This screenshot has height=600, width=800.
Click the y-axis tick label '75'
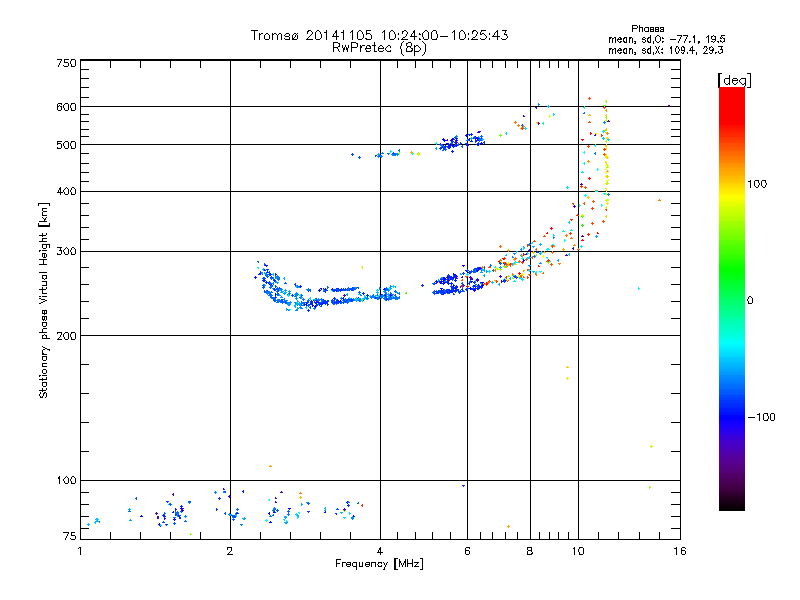click(x=69, y=536)
